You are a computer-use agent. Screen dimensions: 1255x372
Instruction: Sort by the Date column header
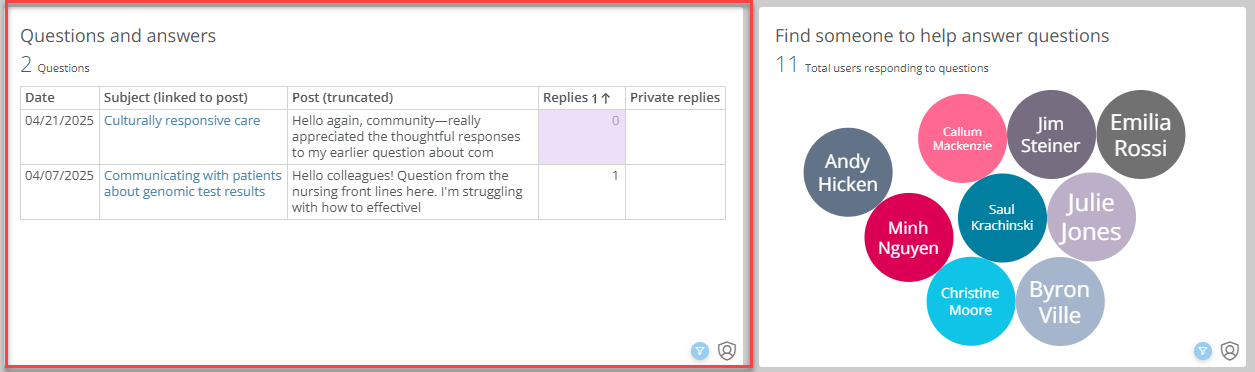40,97
